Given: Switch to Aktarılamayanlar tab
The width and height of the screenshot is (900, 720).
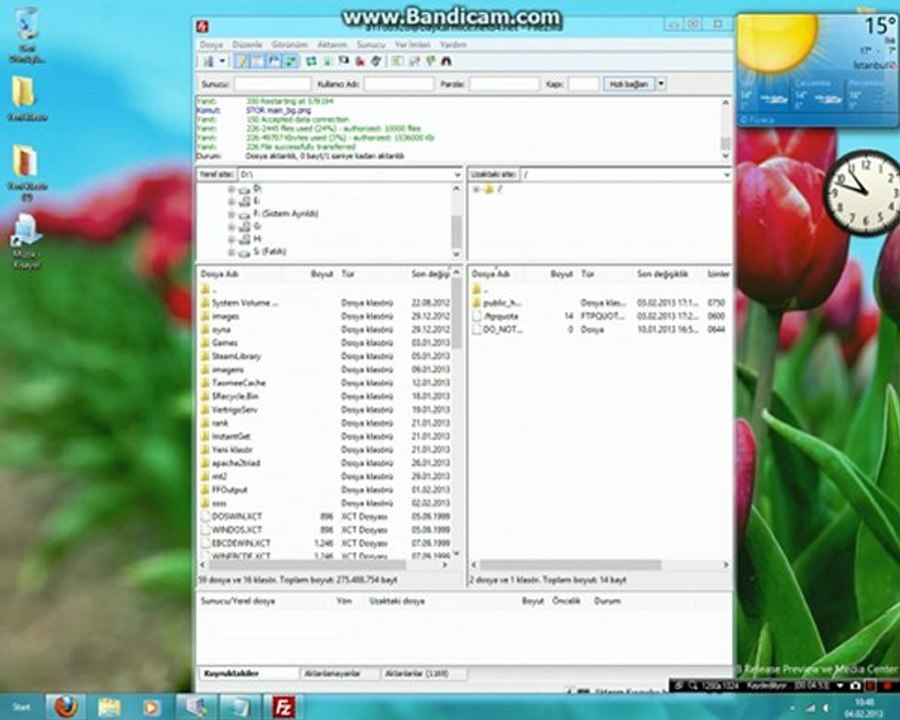Looking at the screenshot, I should [x=339, y=673].
